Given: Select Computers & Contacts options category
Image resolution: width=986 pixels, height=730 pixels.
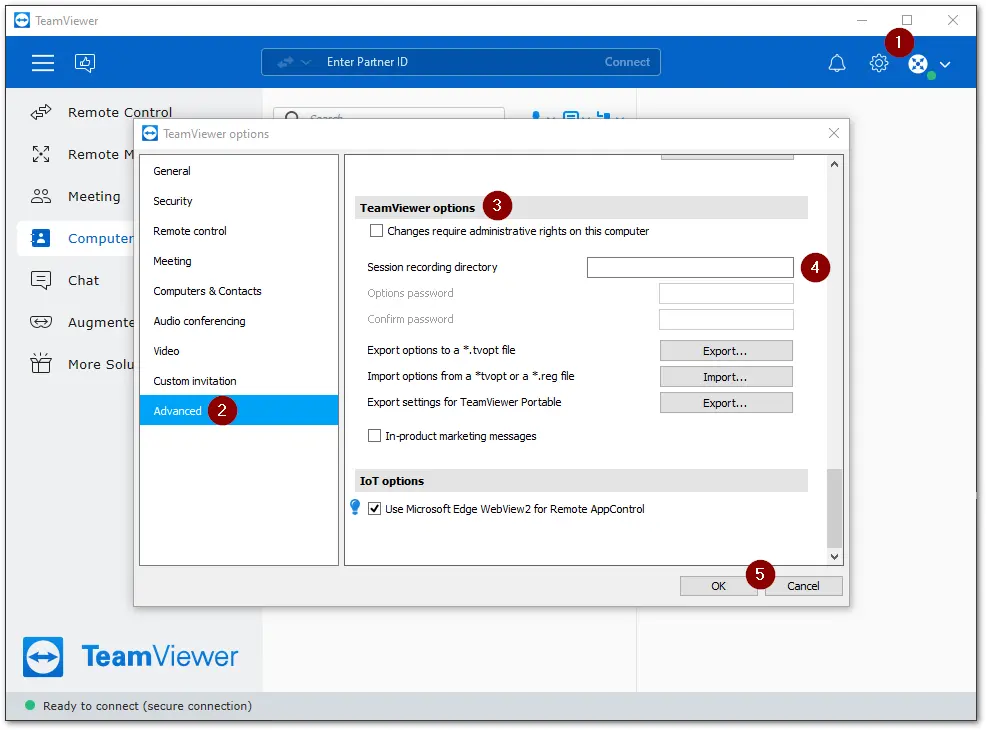Looking at the screenshot, I should click(239, 291).
